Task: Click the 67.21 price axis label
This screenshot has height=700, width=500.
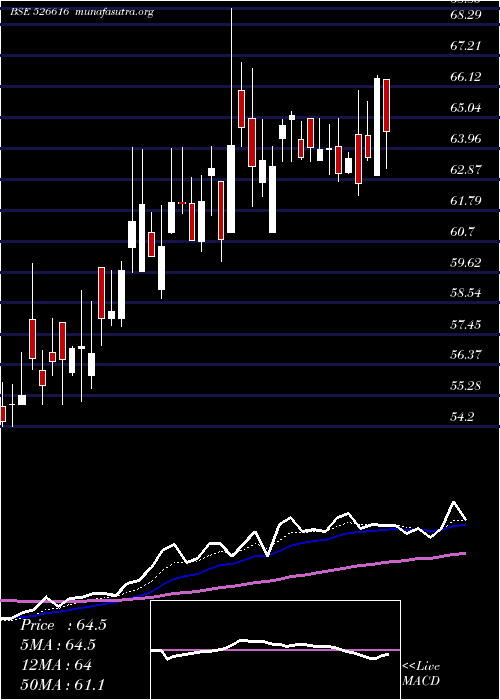Action: point(466,46)
